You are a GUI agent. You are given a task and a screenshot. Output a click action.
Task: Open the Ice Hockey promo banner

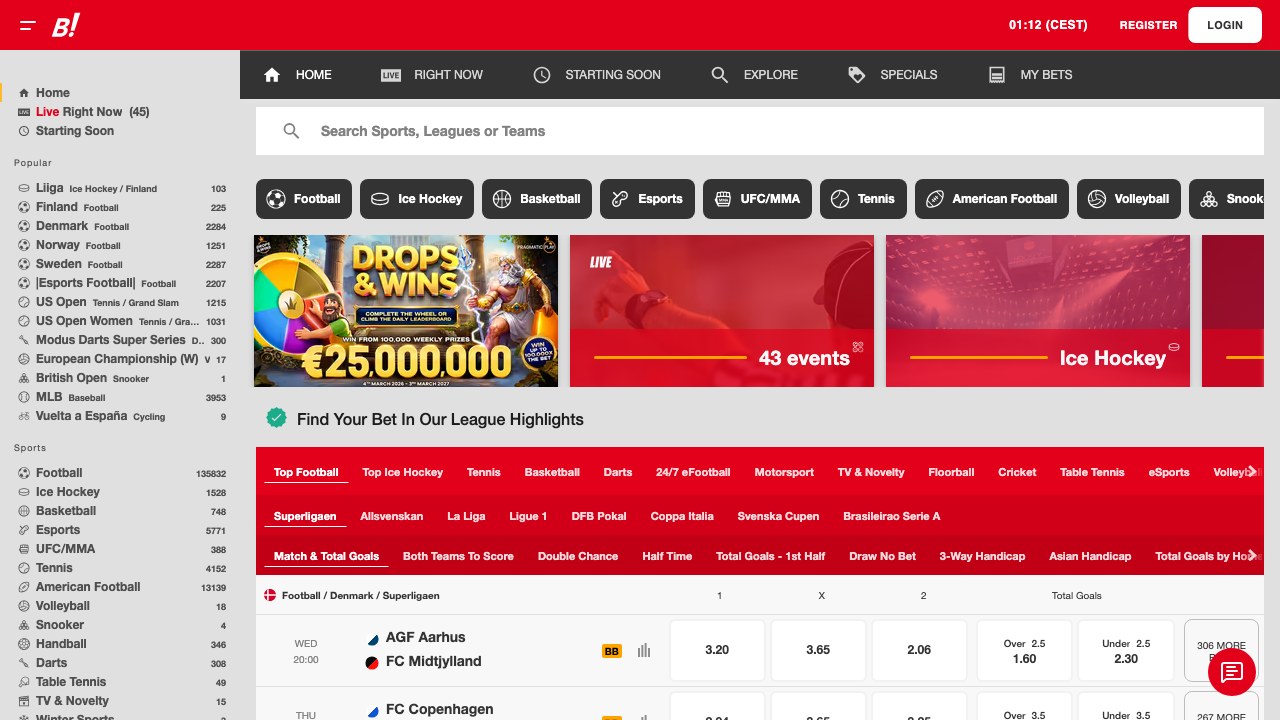(1038, 311)
